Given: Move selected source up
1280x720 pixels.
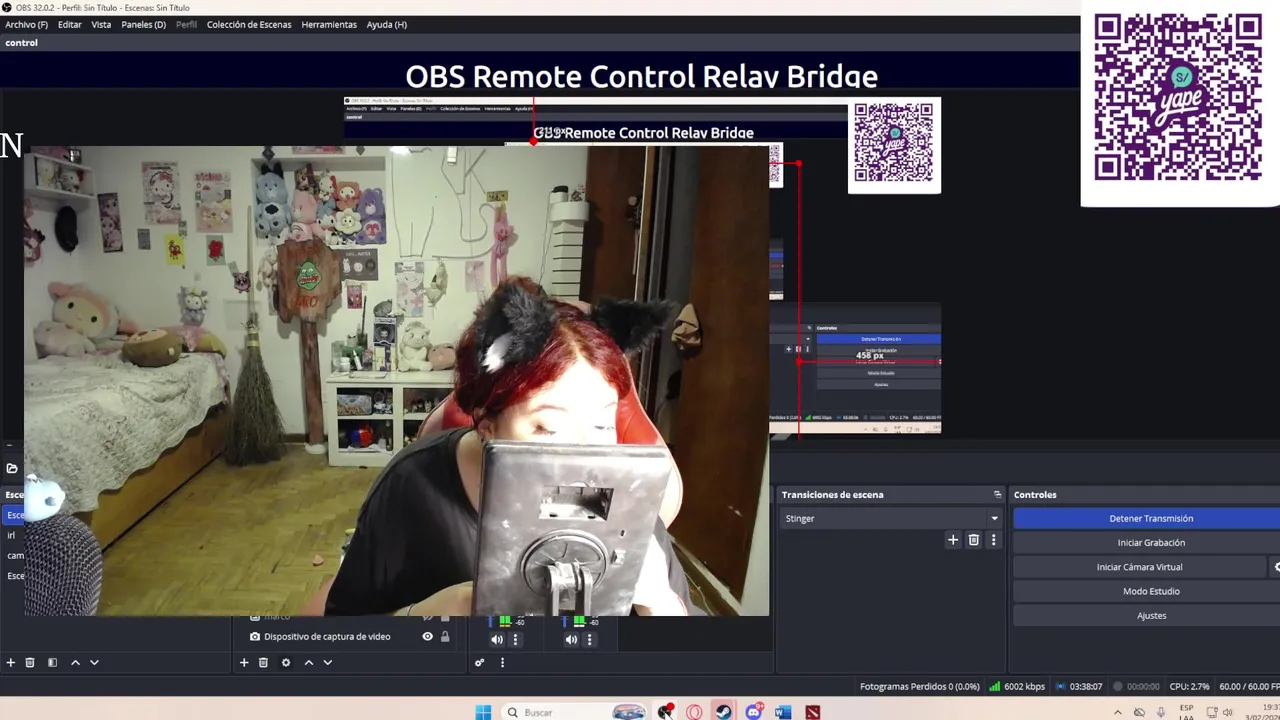Looking at the screenshot, I should (309, 662).
